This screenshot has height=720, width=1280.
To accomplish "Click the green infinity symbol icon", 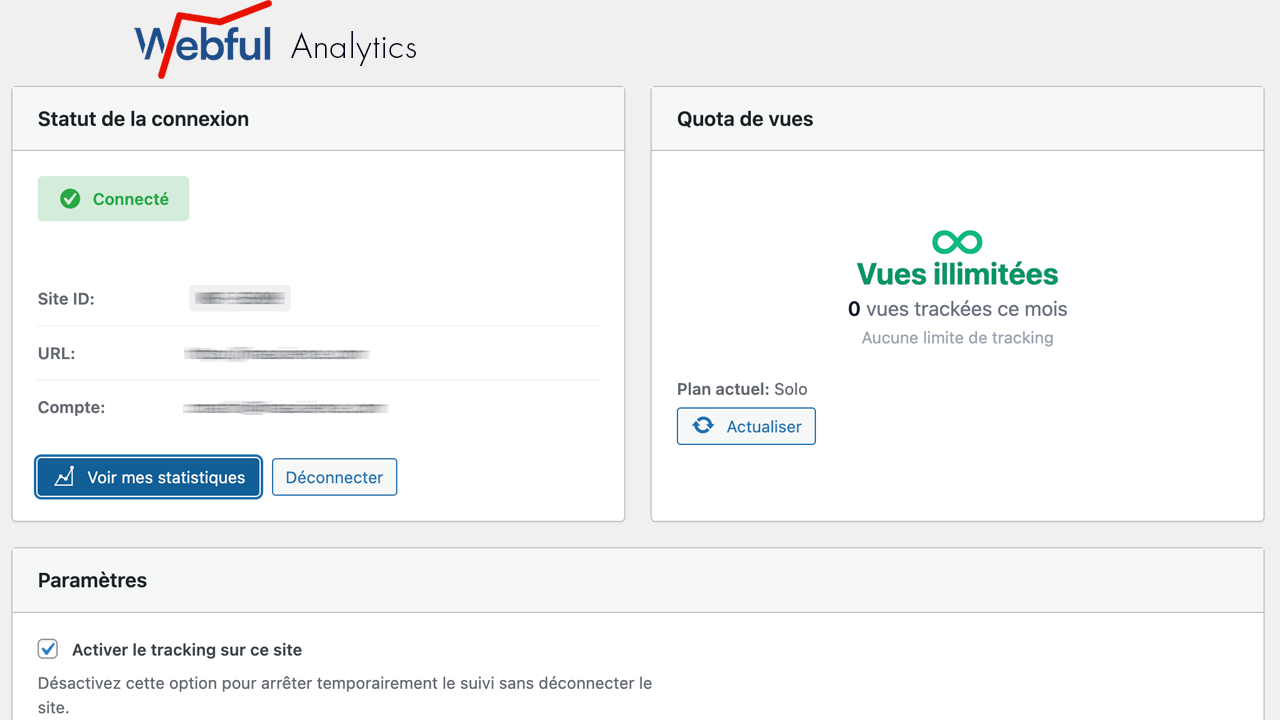I will tap(957, 242).
